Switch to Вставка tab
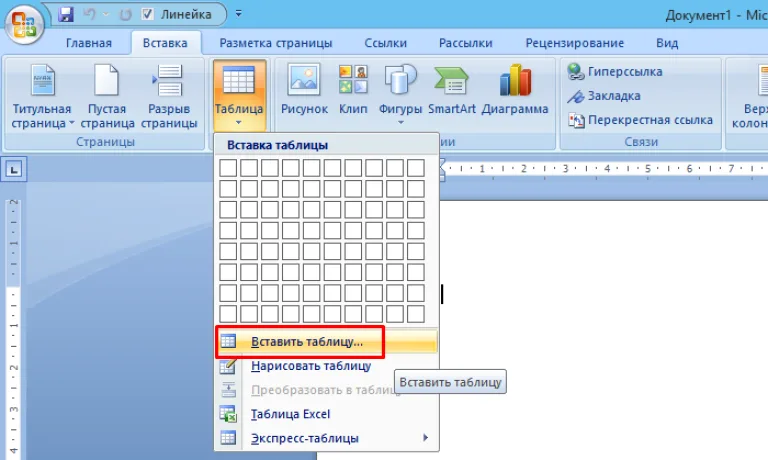The image size is (768, 460). click(x=165, y=43)
